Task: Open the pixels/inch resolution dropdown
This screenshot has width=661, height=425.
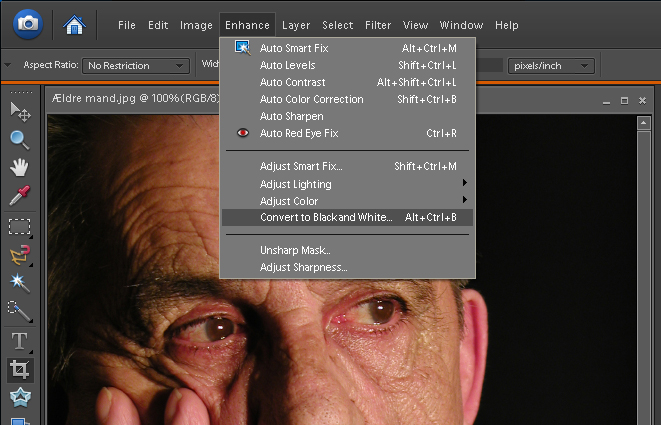Action: (551, 66)
